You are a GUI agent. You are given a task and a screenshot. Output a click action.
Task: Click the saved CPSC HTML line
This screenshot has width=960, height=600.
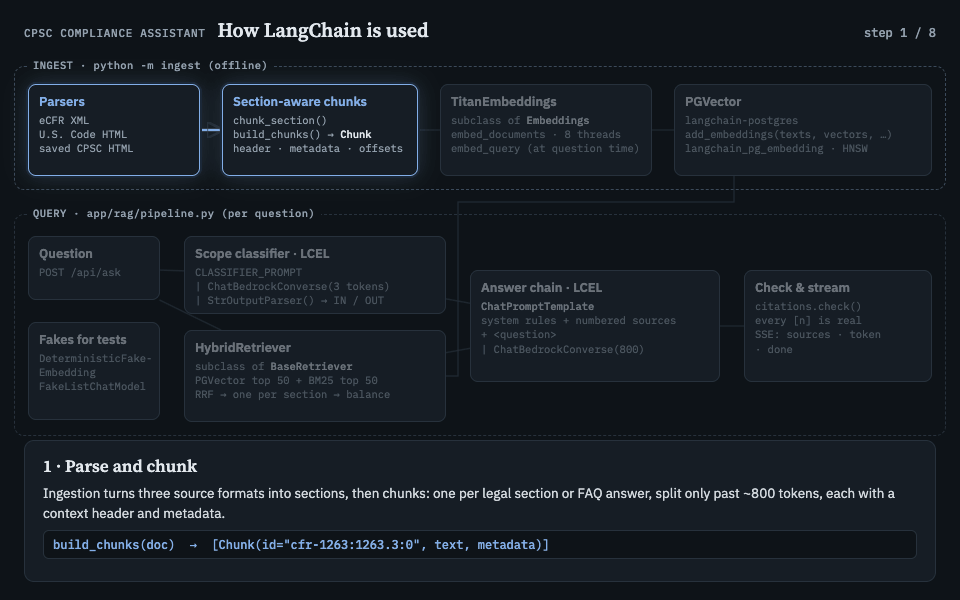86,149
